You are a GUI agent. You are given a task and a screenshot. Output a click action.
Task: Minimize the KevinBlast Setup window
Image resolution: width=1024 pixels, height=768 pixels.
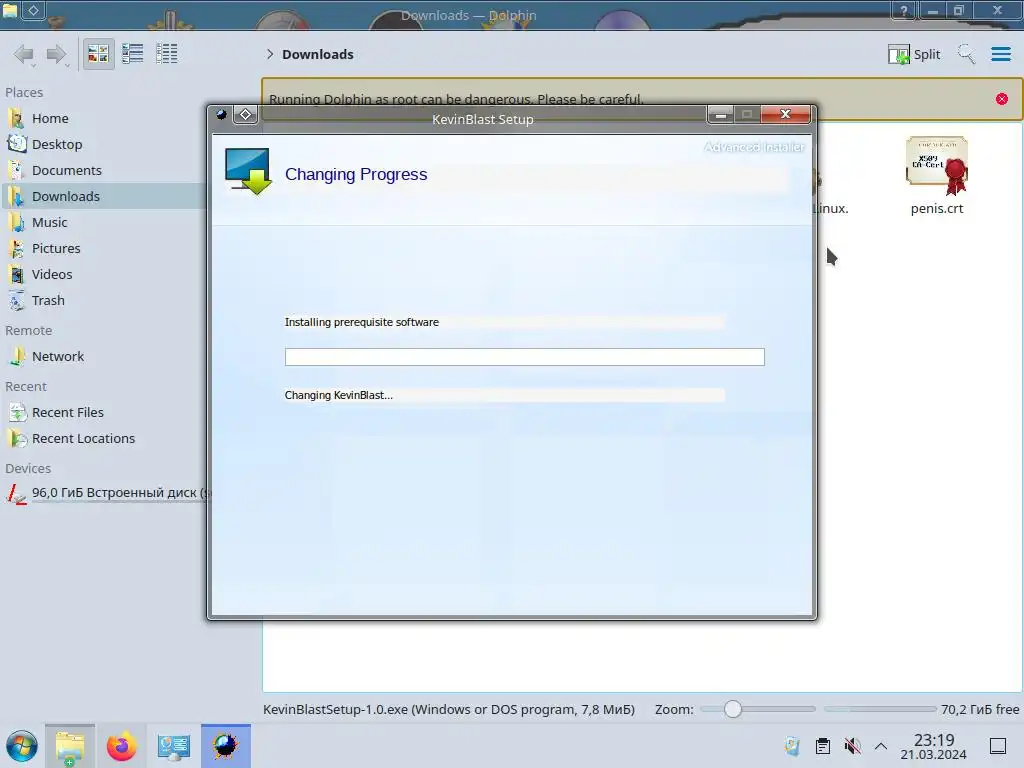(720, 115)
